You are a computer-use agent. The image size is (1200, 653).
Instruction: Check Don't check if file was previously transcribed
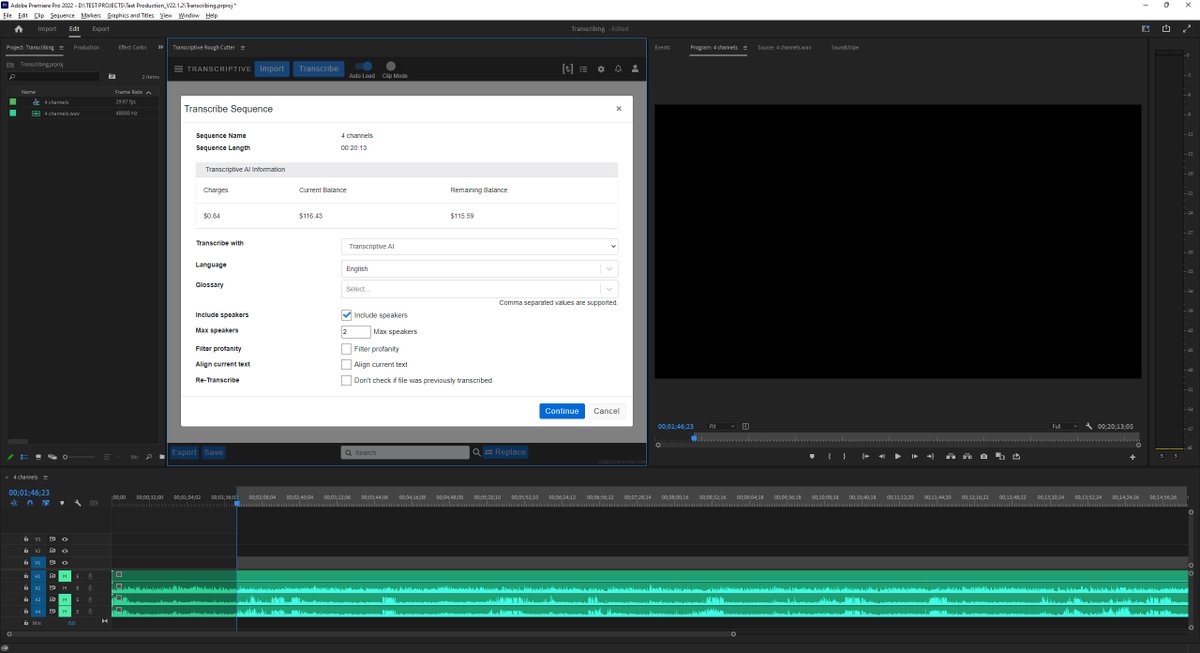tap(347, 381)
